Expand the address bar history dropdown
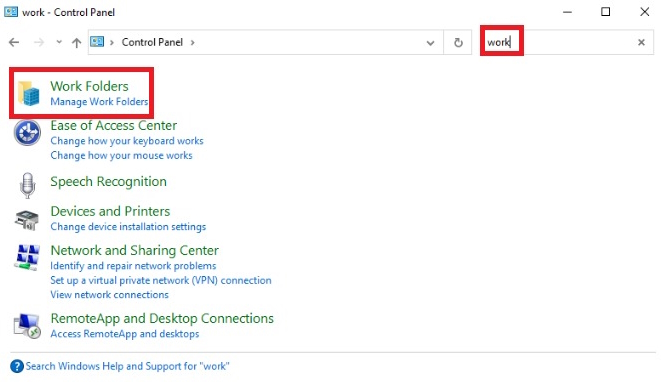The image size is (661, 382). pos(430,43)
